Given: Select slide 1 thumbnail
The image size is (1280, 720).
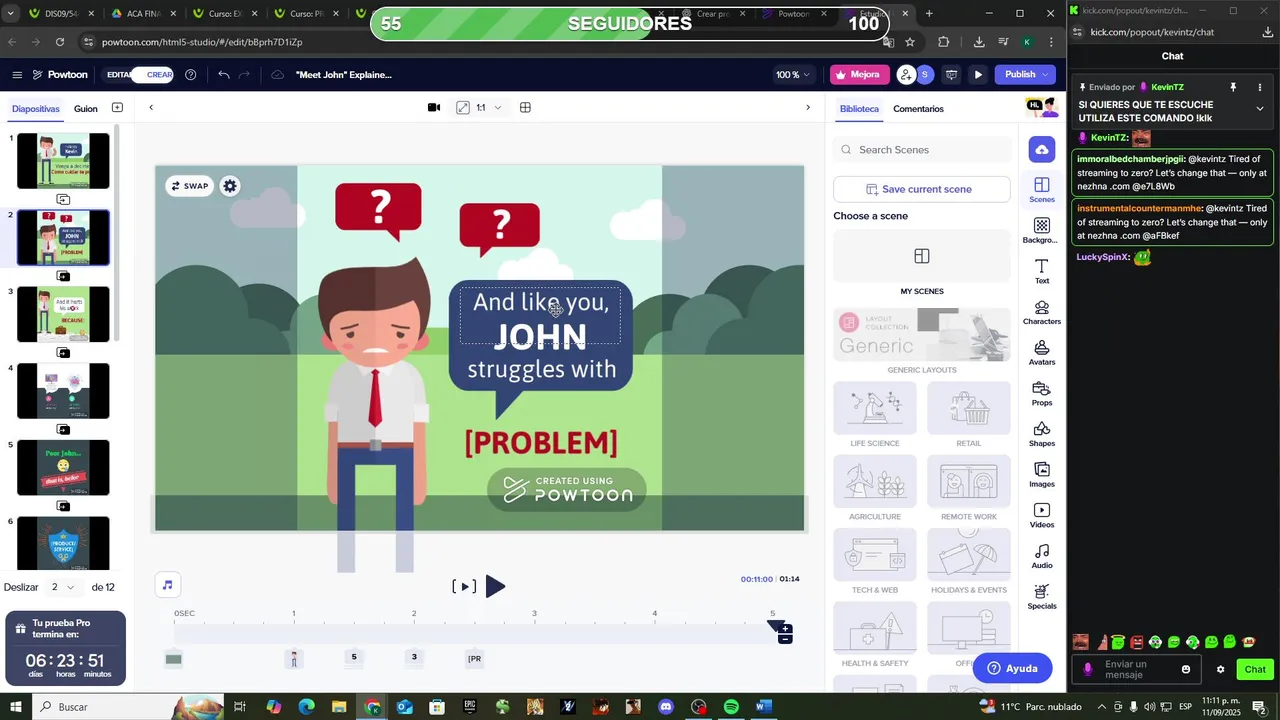Looking at the screenshot, I should click(x=63, y=160).
